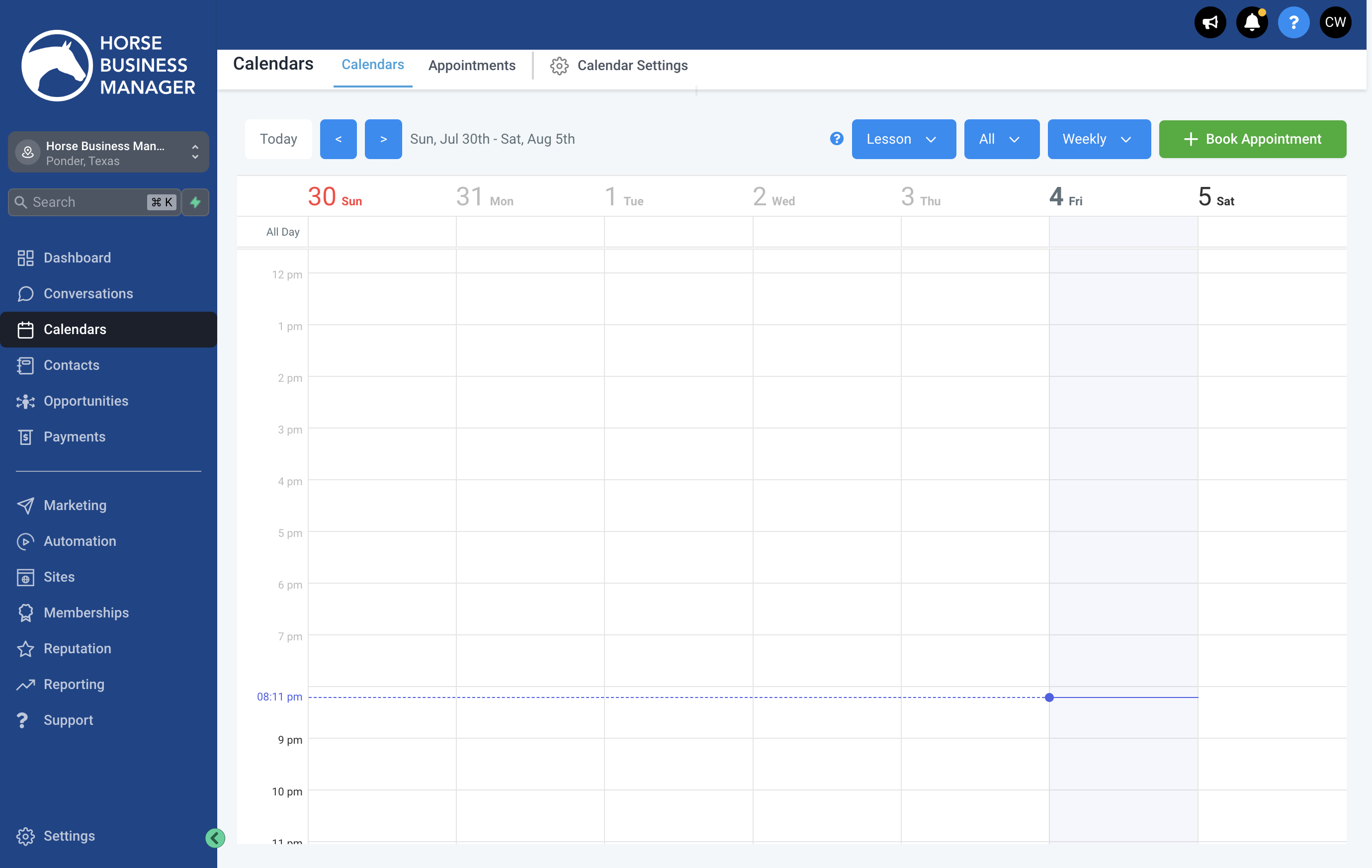Open Payments in the sidebar
The height and width of the screenshot is (868, 1372).
click(108, 436)
